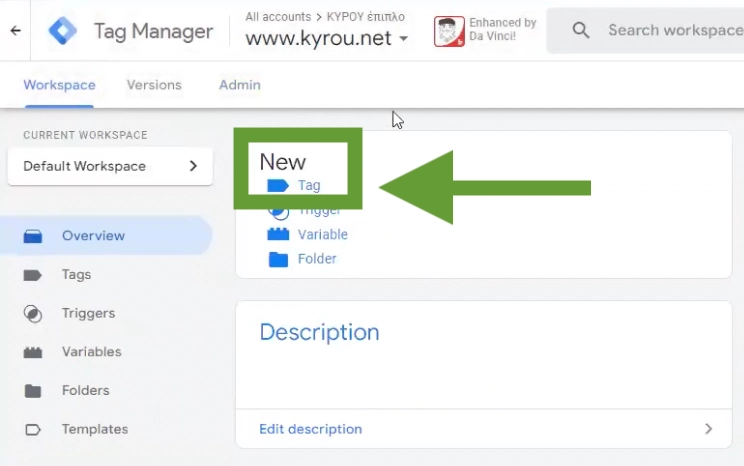
Task: Expand the Default Workspace selector
Action: coord(110,166)
